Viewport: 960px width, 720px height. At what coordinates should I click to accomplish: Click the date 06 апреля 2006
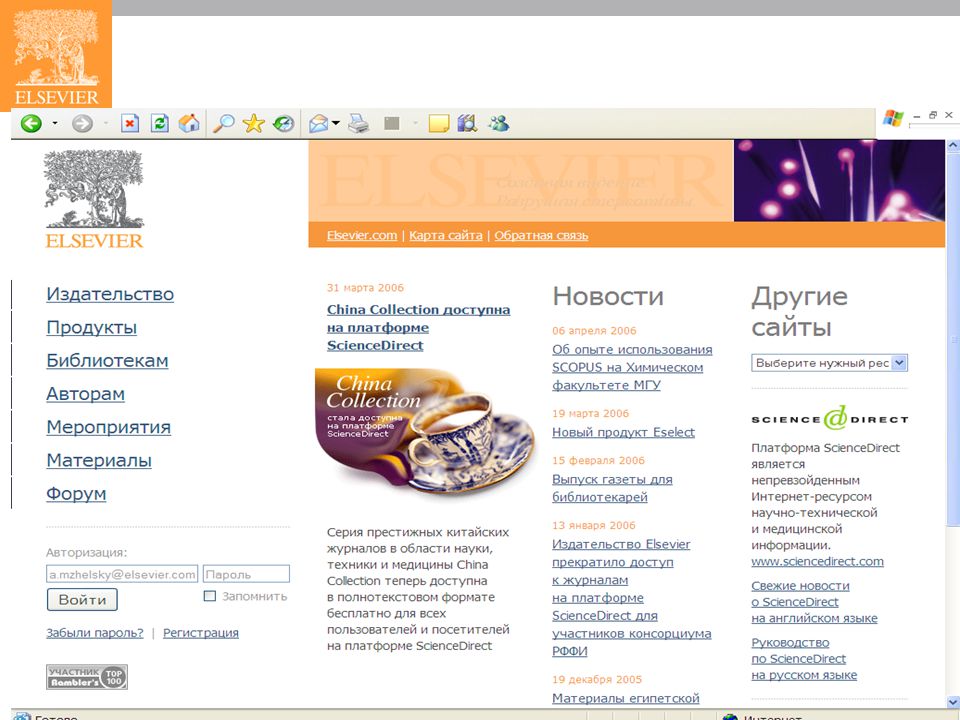point(594,331)
